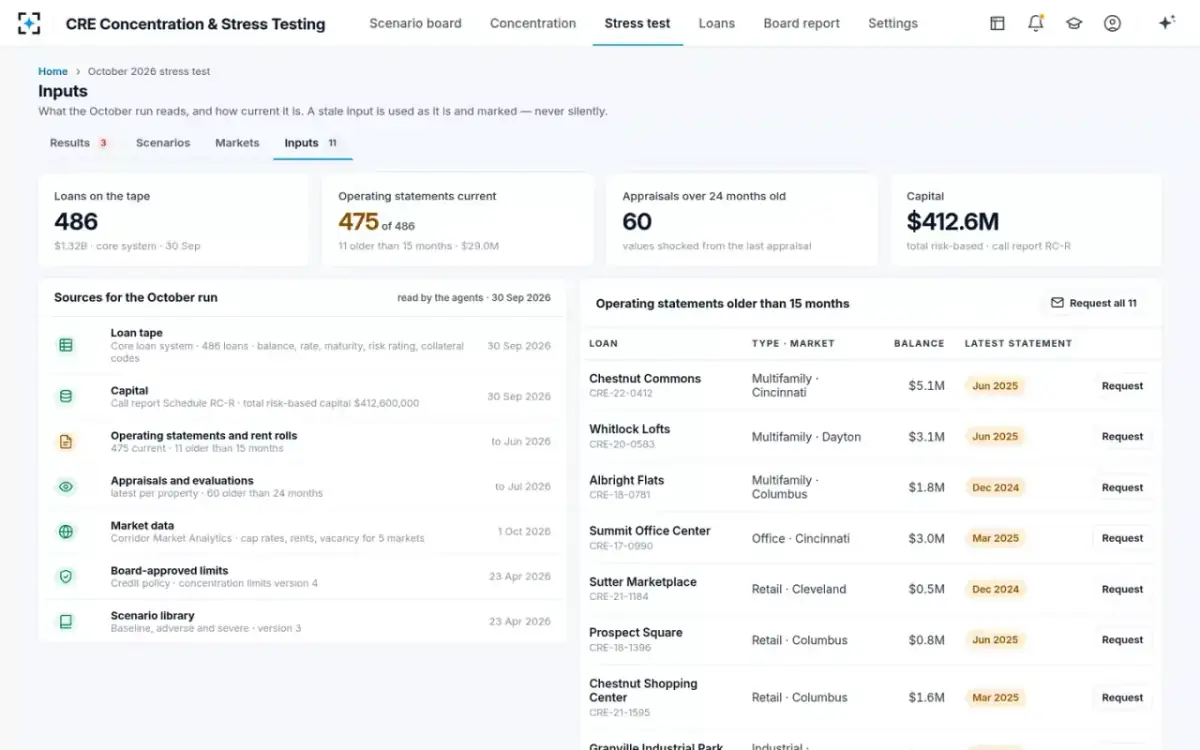1200x750 pixels.
Task: Open the notifications bell
Action: point(1036,23)
